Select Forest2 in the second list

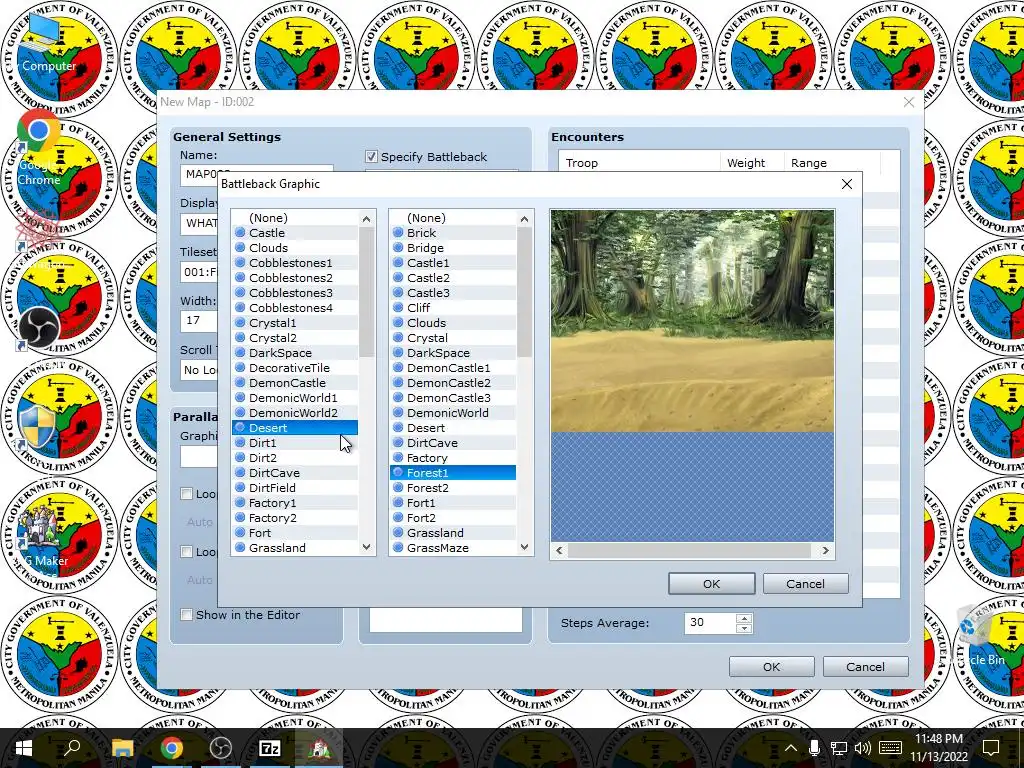(x=453, y=488)
